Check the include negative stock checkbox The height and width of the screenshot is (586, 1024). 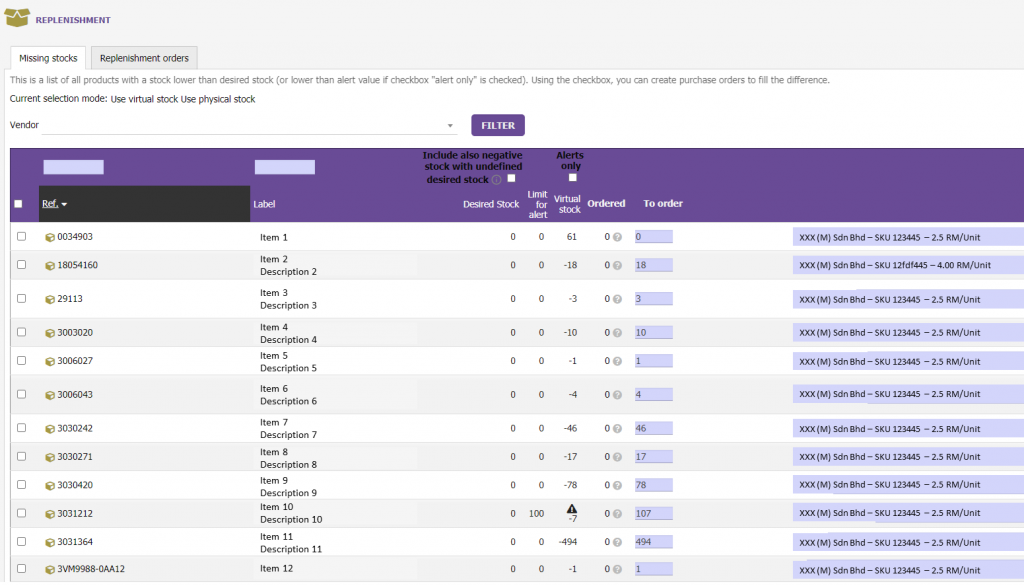(511, 177)
